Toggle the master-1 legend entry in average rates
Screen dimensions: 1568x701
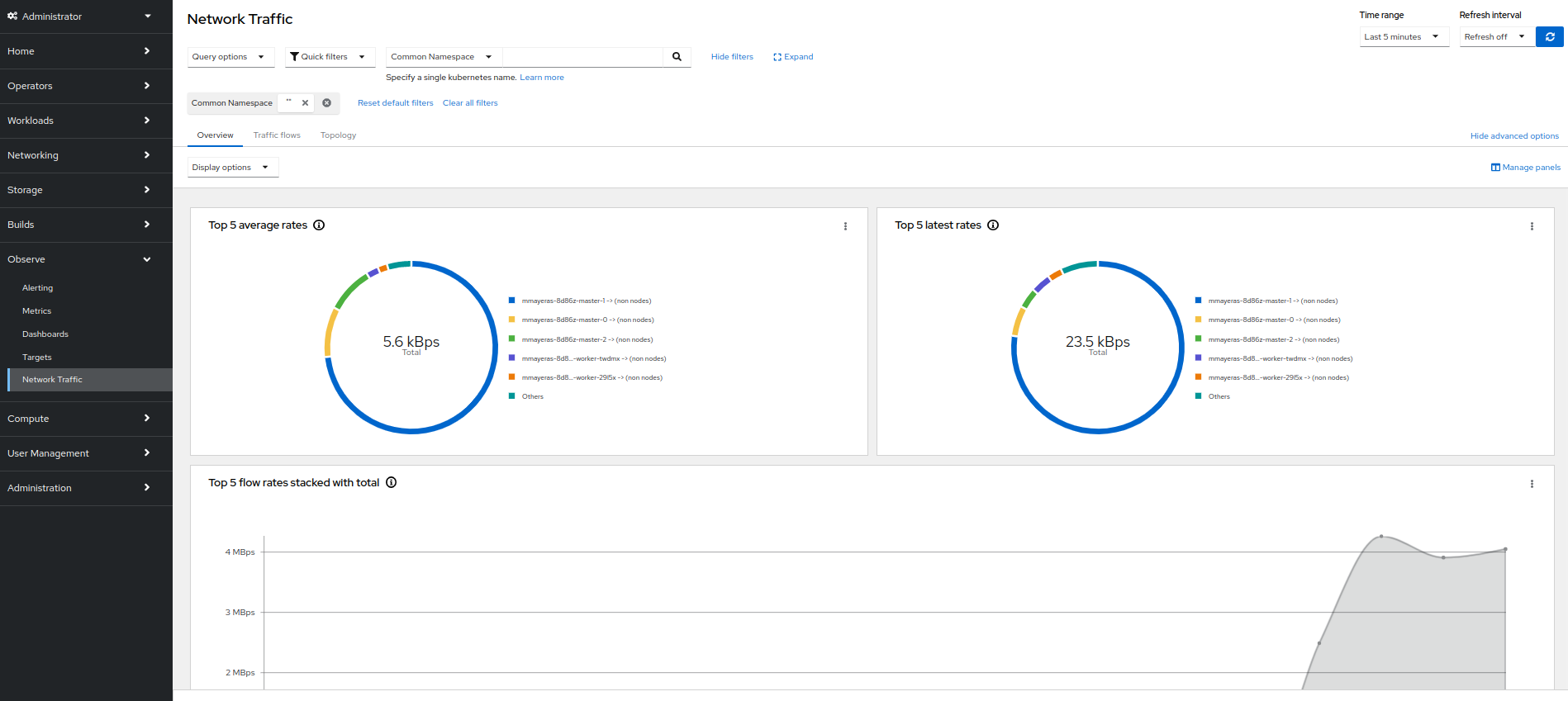tap(586, 301)
